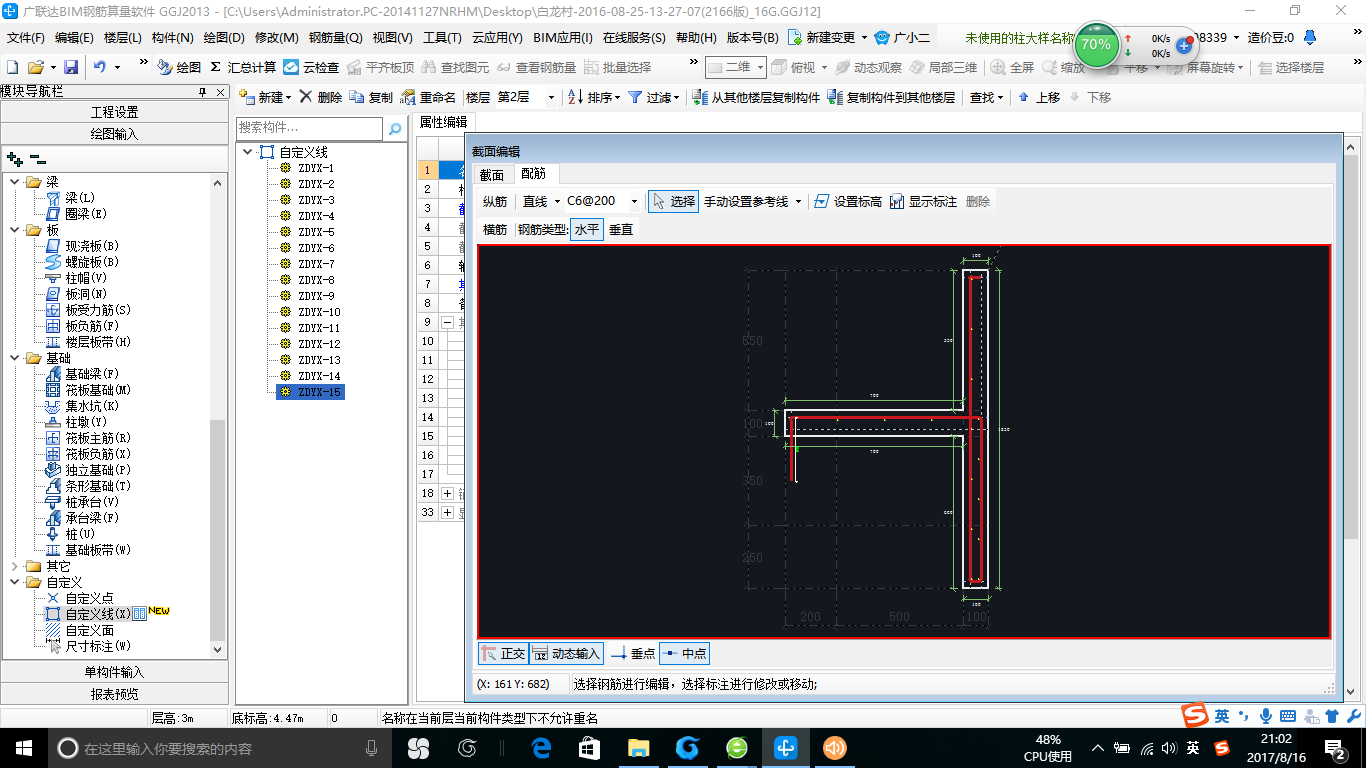The height and width of the screenshot is (768, 1366).
Task: Open a project with the folder icon
Action: [x=35, y=67]
